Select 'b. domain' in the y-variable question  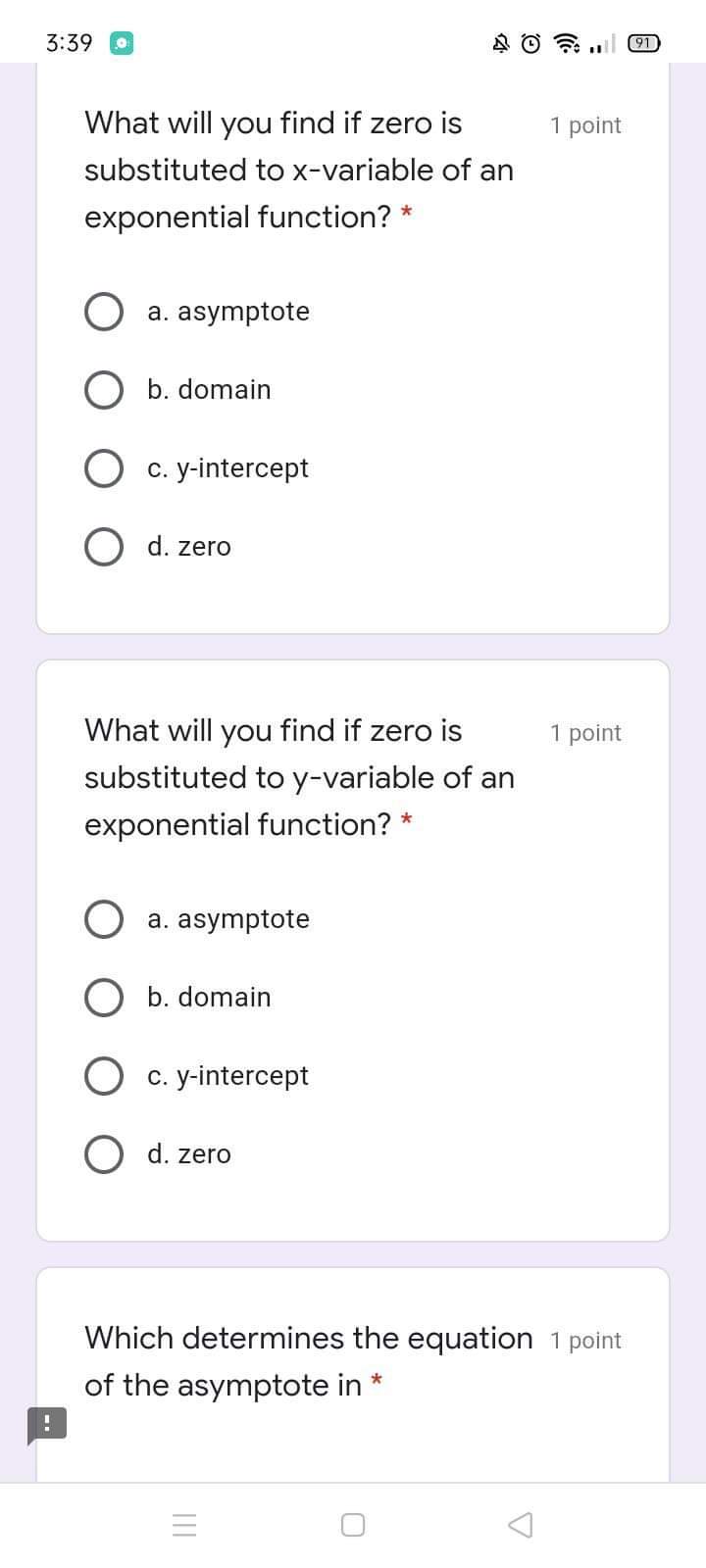[x=104, y=997]
